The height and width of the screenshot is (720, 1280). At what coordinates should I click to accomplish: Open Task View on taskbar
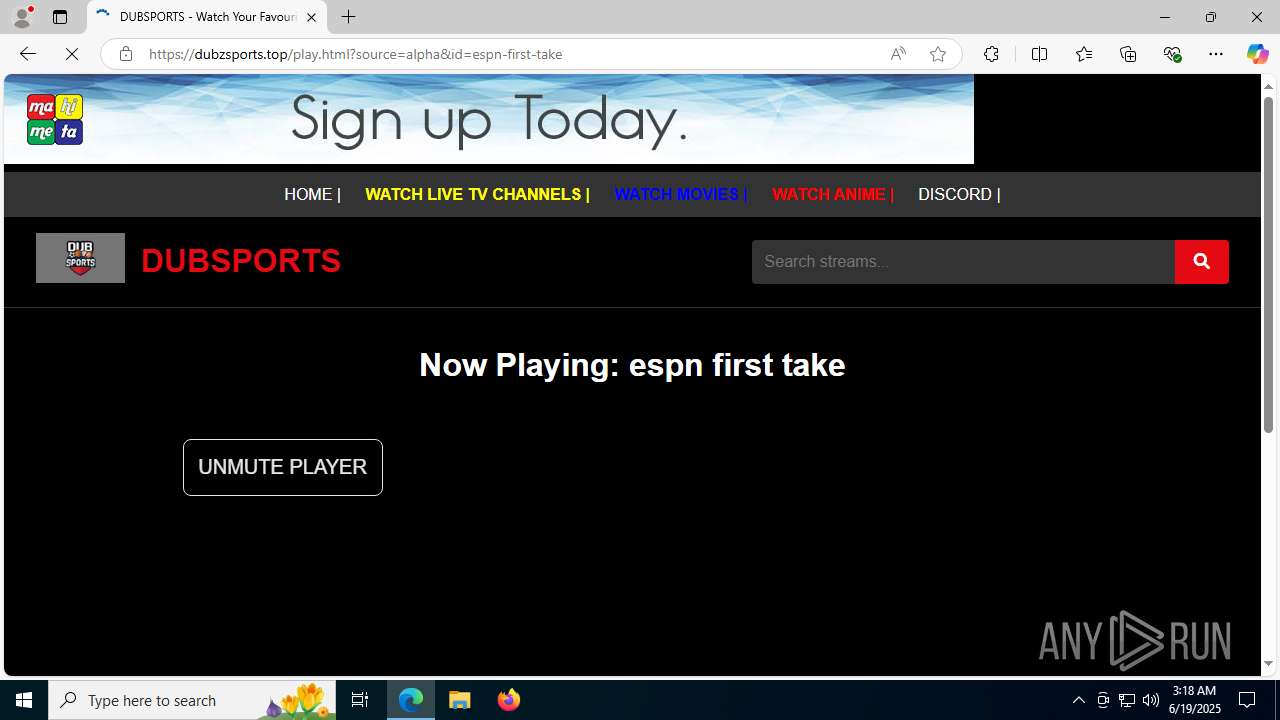click(360, 700)
